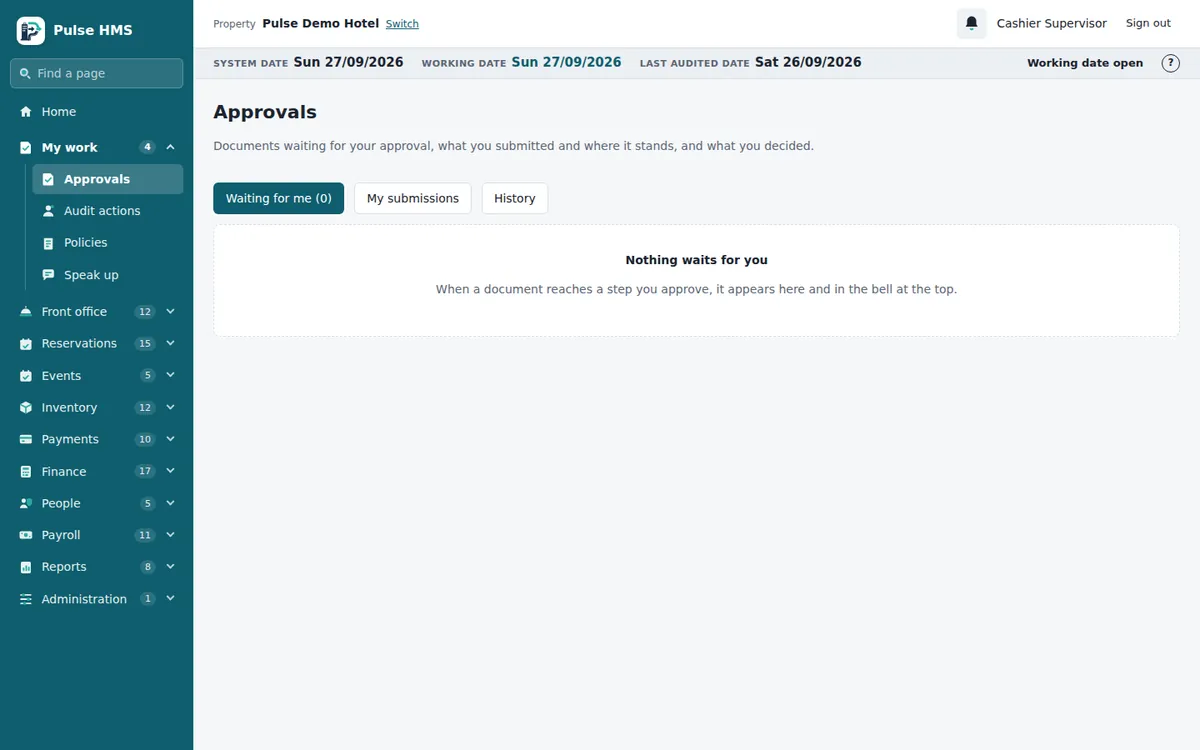The height and width of the screenshot is (750, 1200).
Task: Click the Reservations calendar icon
Action: pos(26,344)
